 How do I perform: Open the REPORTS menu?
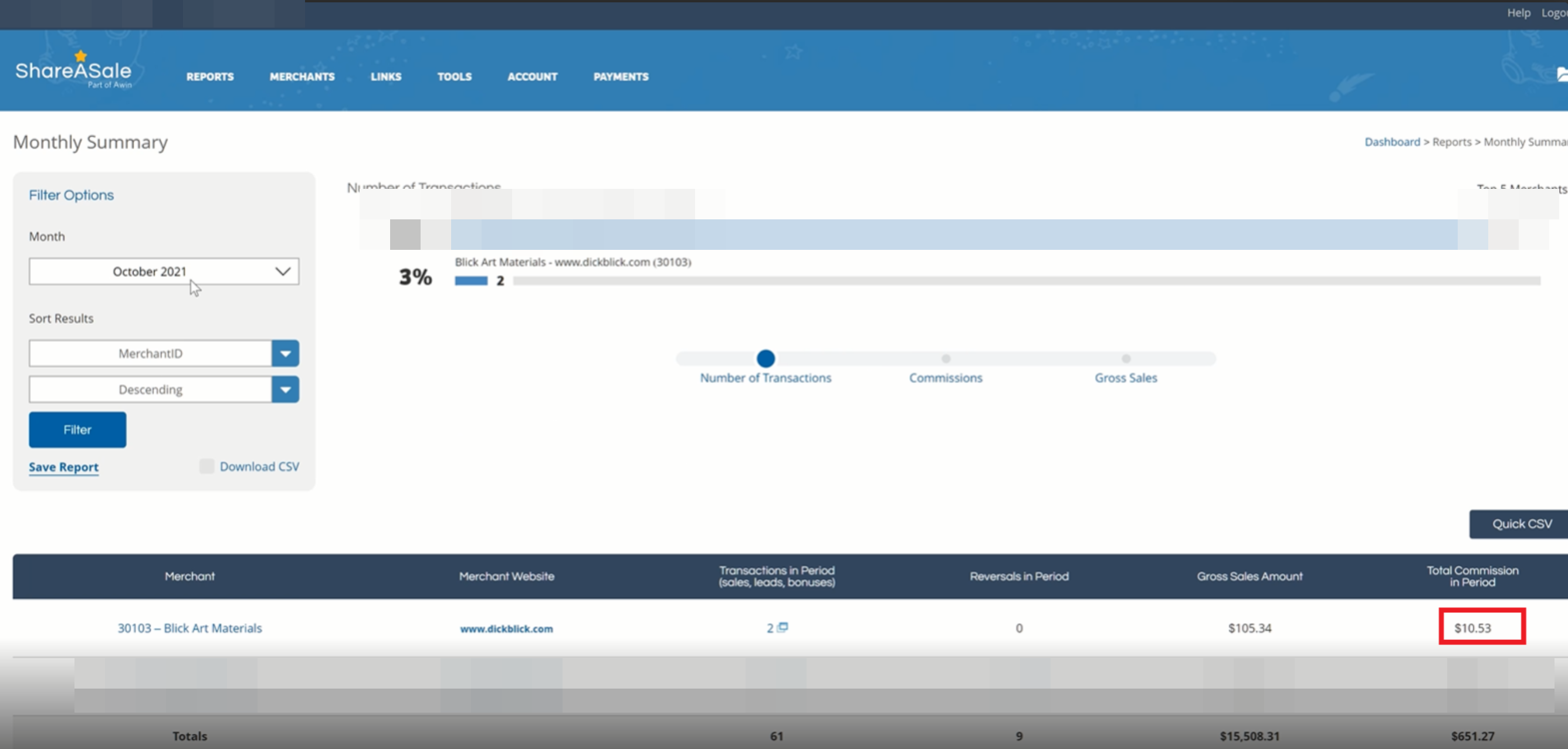pyautogui.click(x=210, y=77)
